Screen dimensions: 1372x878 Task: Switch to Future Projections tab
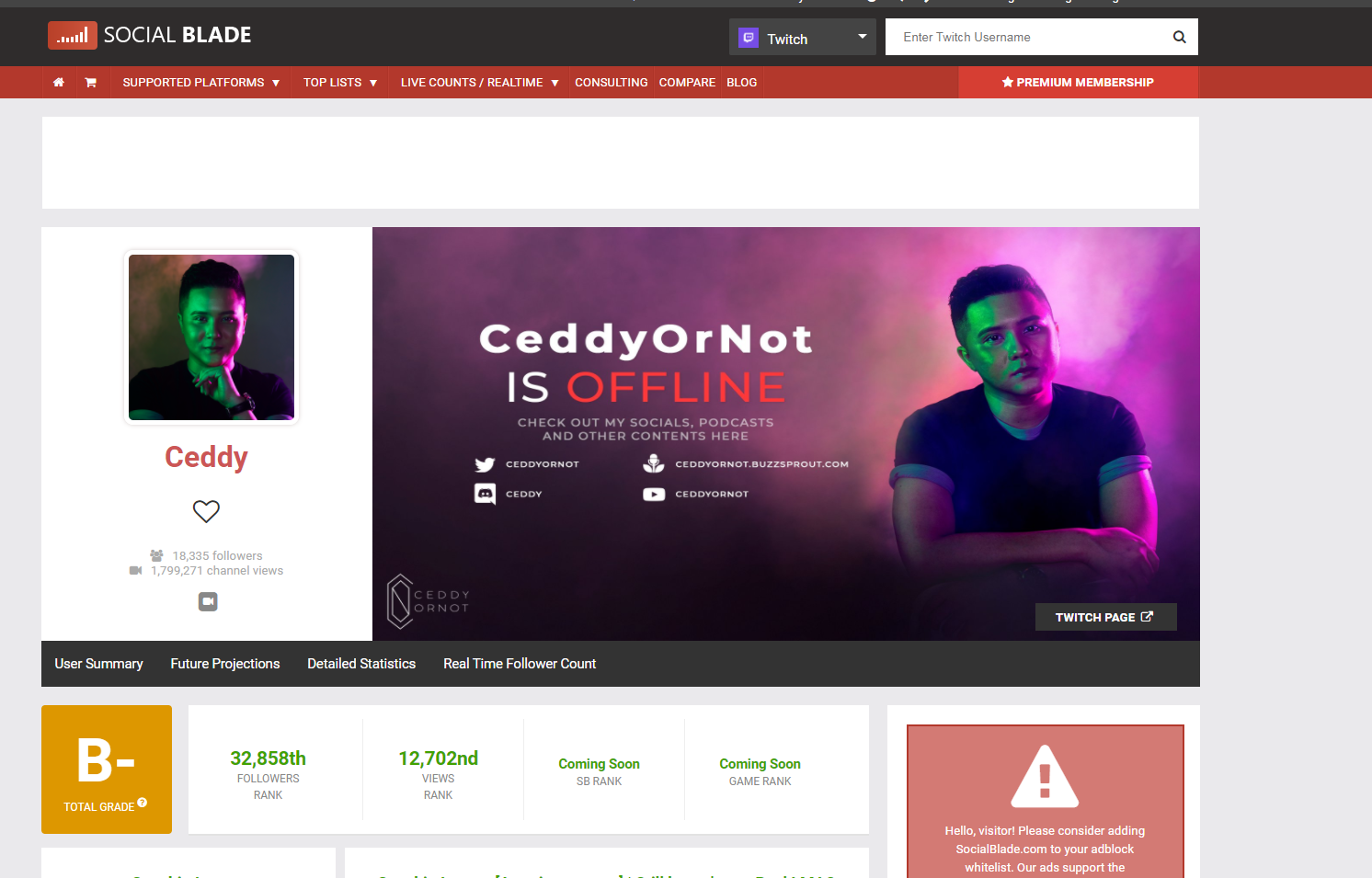(x=225, y=664)
